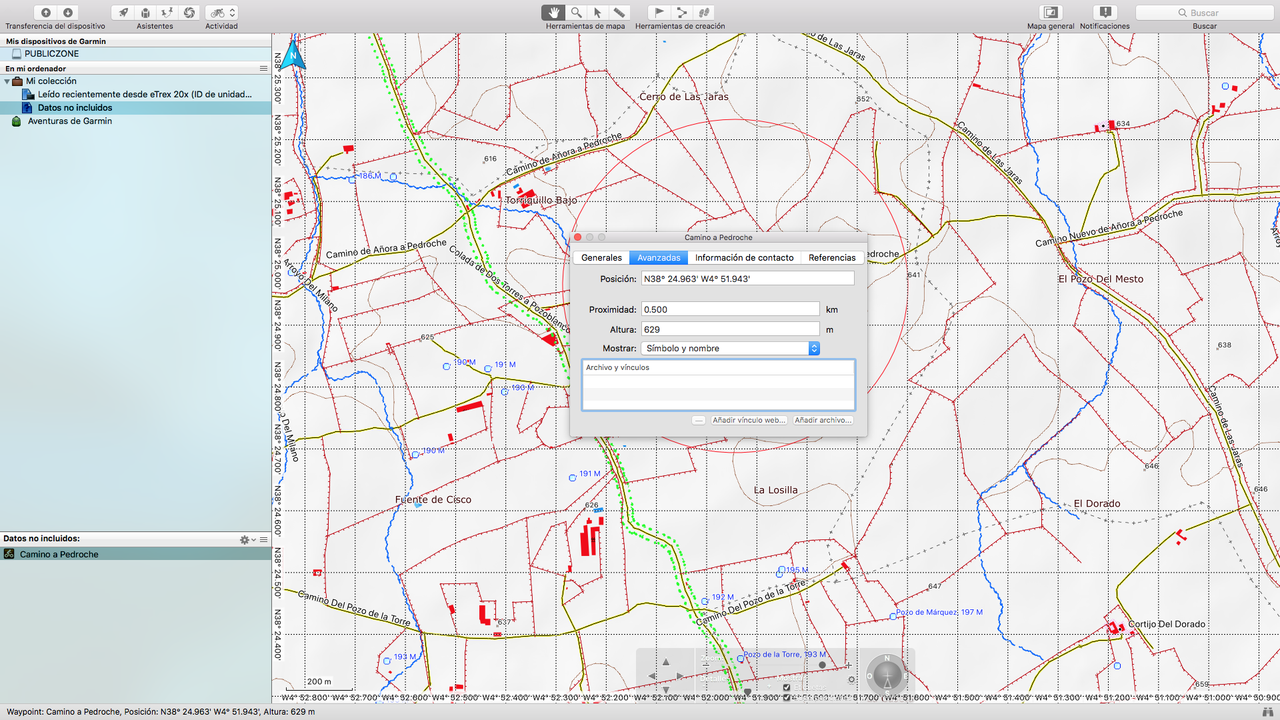Select Camino a Pedroche waypoint in list
The image size is (1280, 720).
click(135, 554)
